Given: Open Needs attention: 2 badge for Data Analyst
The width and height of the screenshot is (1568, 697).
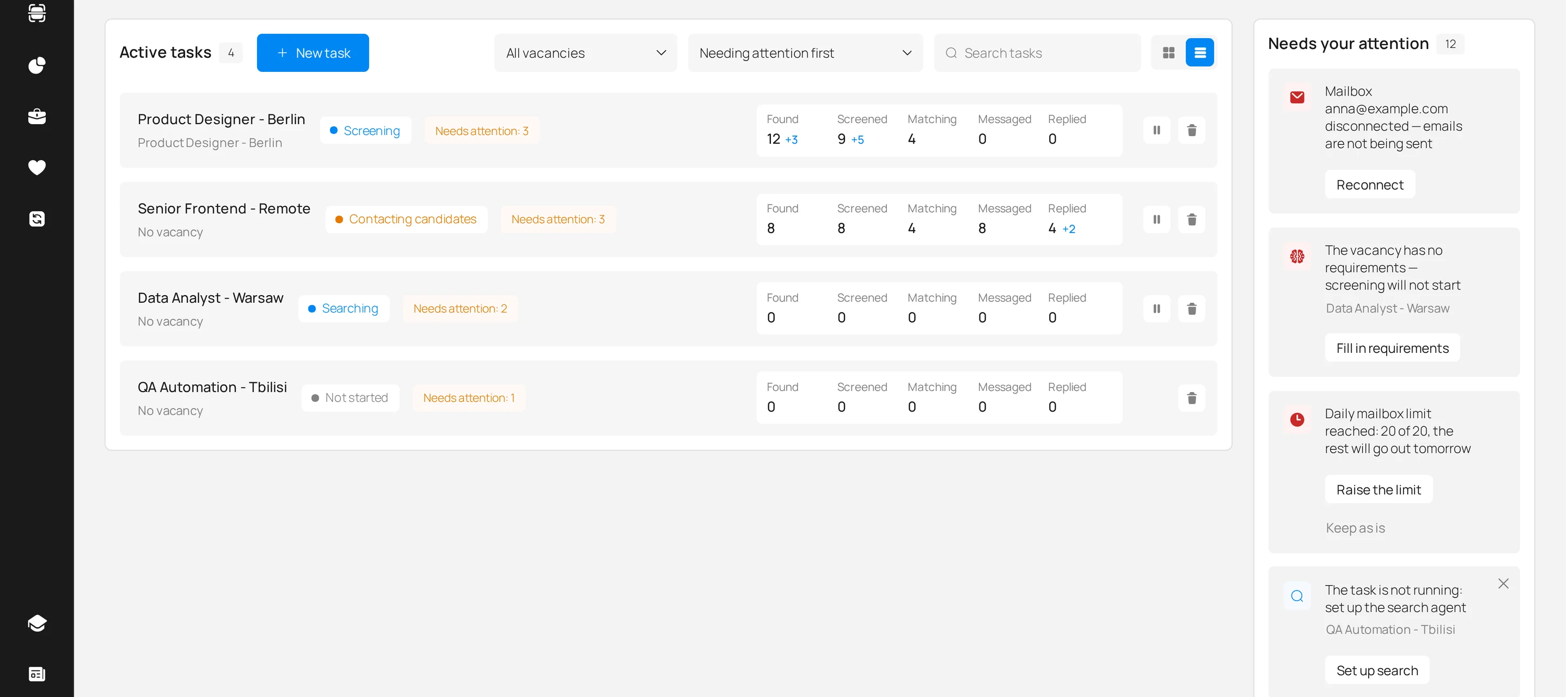Looking at the screenshot, I should pyautogui.click(x=460, y=309).
